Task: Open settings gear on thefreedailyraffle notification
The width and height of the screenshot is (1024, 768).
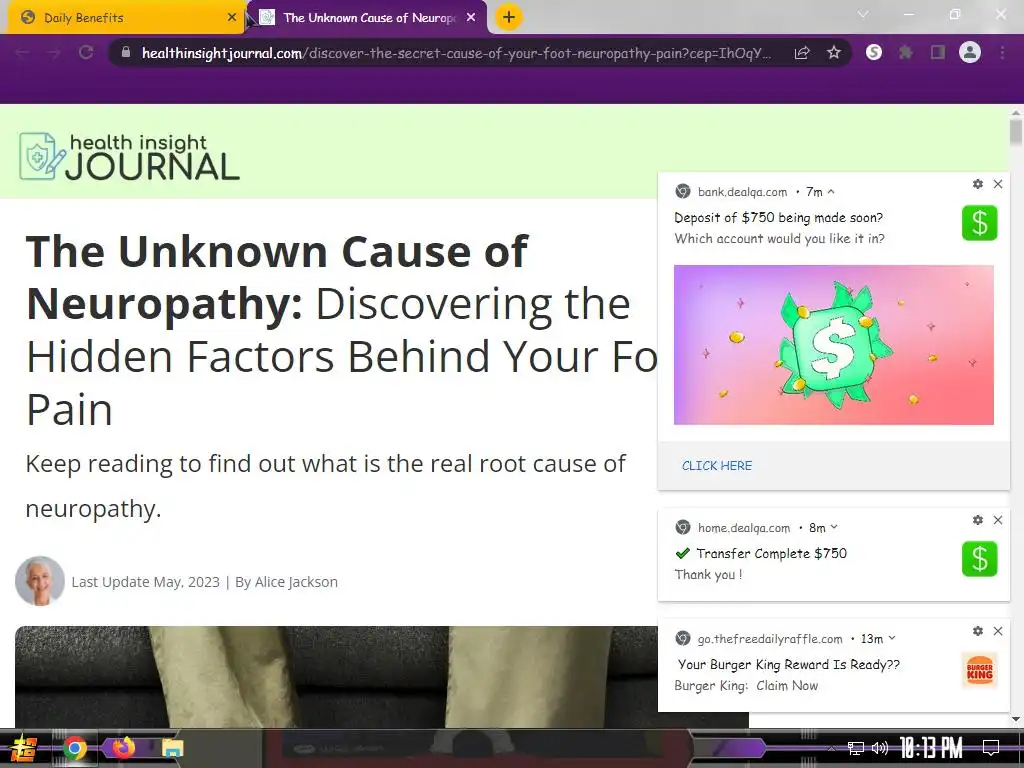Action: coord(978,631)
